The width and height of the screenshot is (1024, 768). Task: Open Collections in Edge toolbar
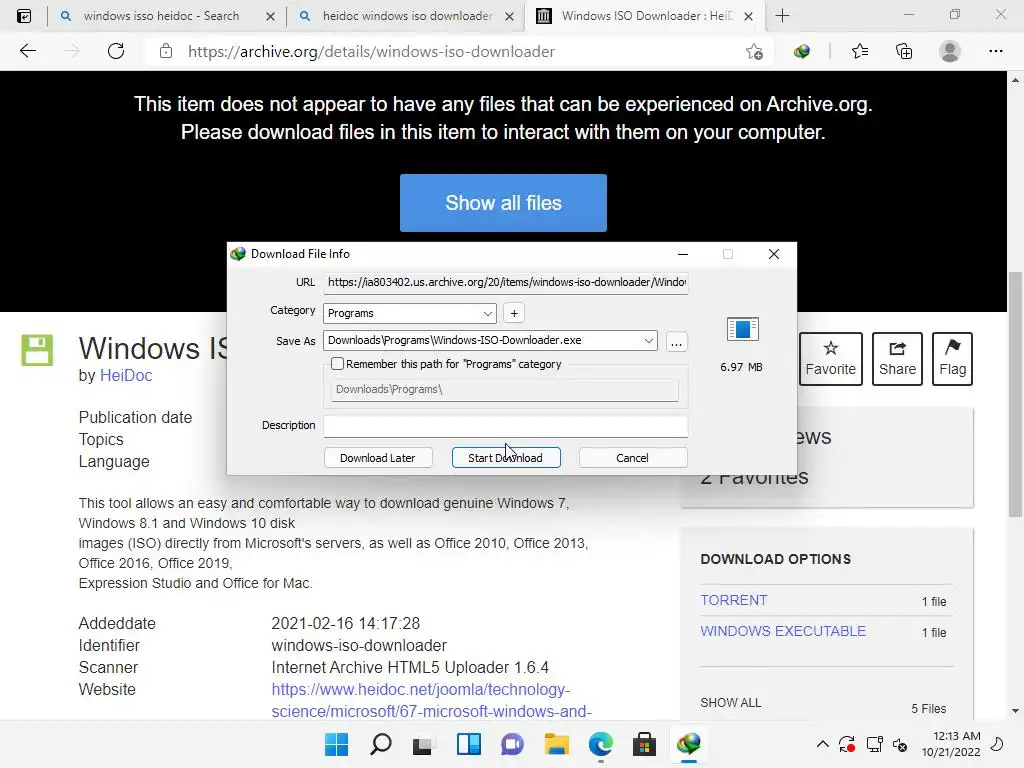click(x=904, y=51)
